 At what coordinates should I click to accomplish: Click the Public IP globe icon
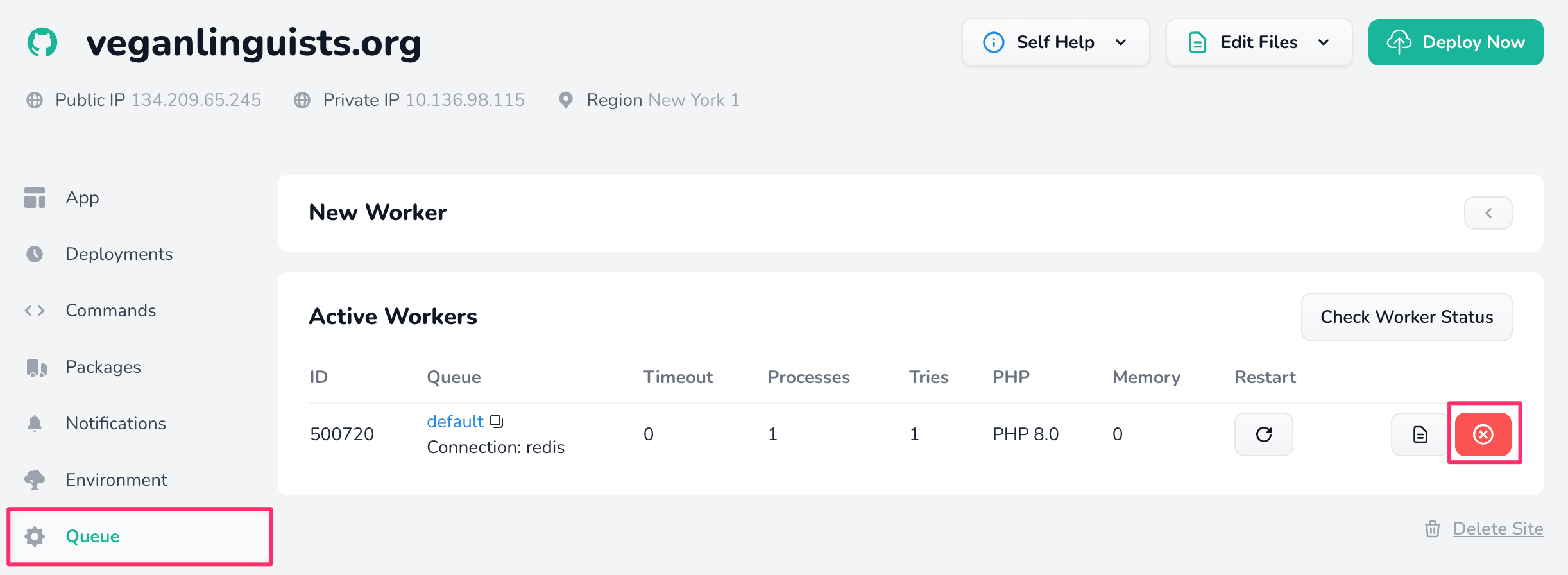(35, 100)
